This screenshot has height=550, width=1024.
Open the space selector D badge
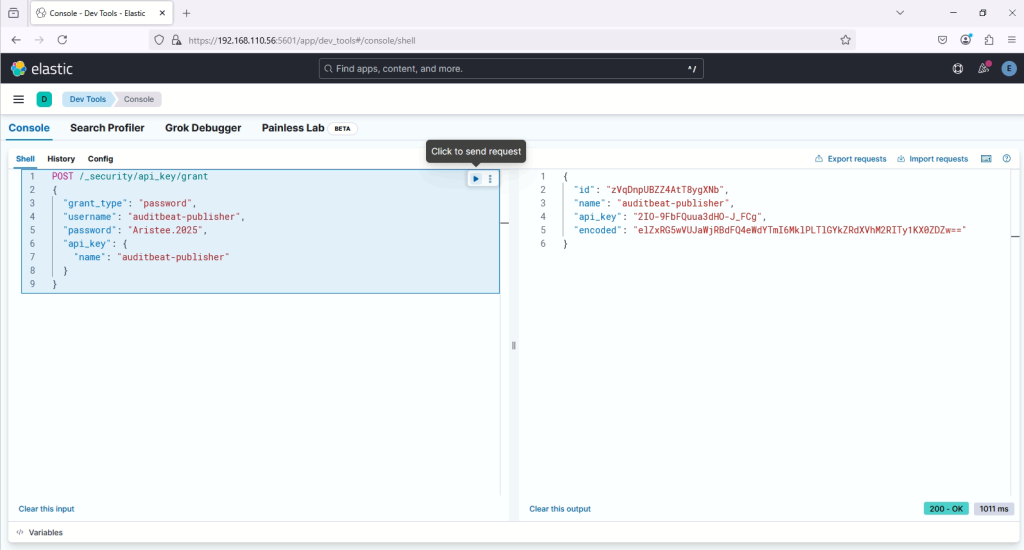[44, 99]
